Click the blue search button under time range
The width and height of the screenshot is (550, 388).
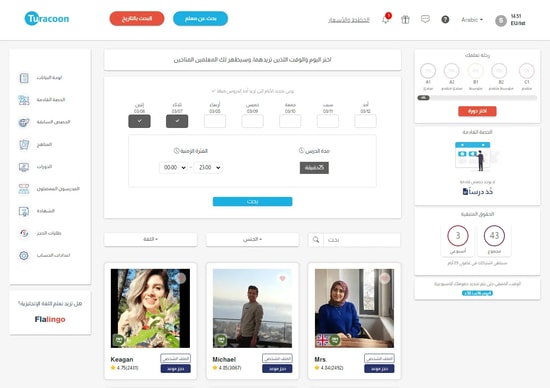[x=253, y=201]
